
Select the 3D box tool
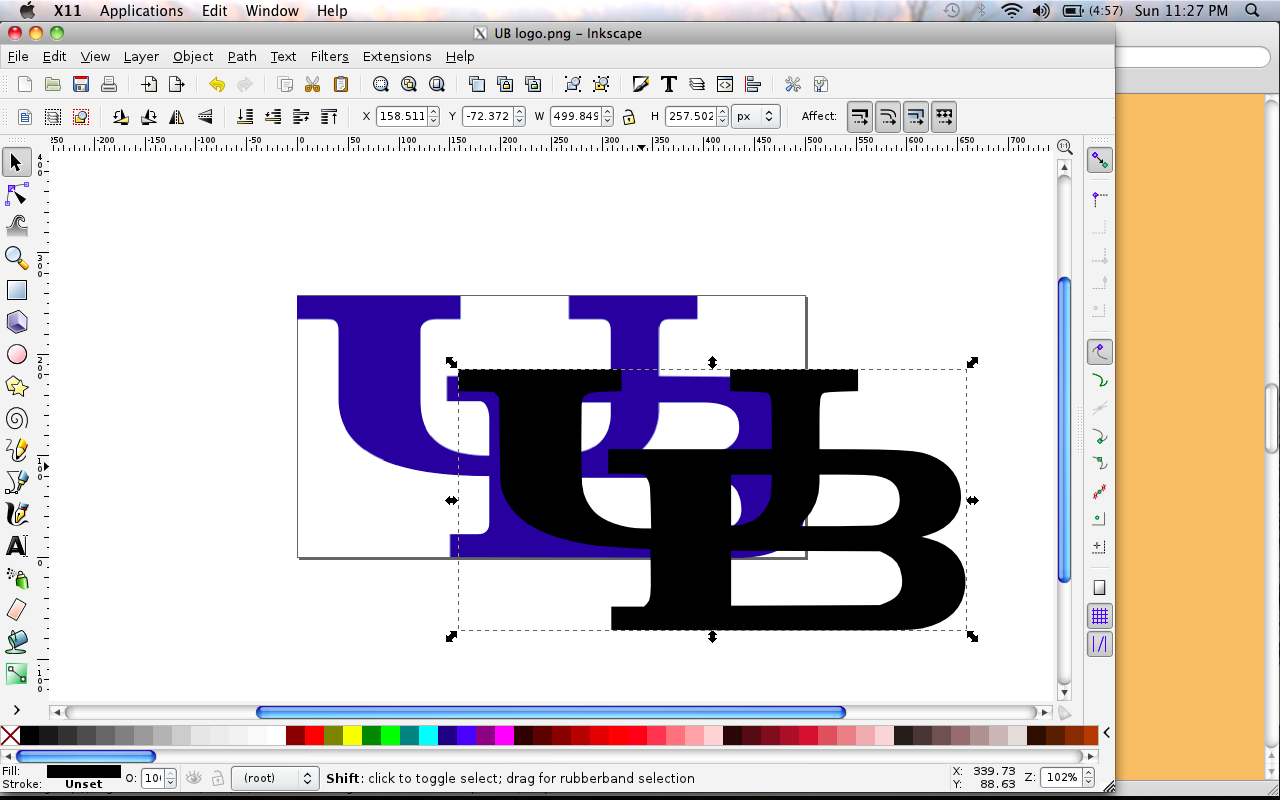pyautogui.click(x=17, y=322)
